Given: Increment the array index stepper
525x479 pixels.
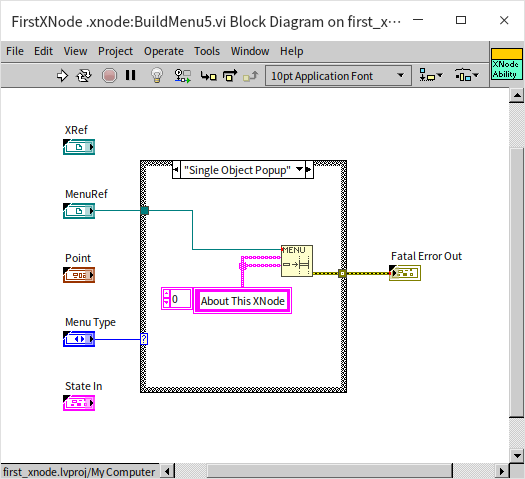Looking at the screenshot, I should pos(166,294).
